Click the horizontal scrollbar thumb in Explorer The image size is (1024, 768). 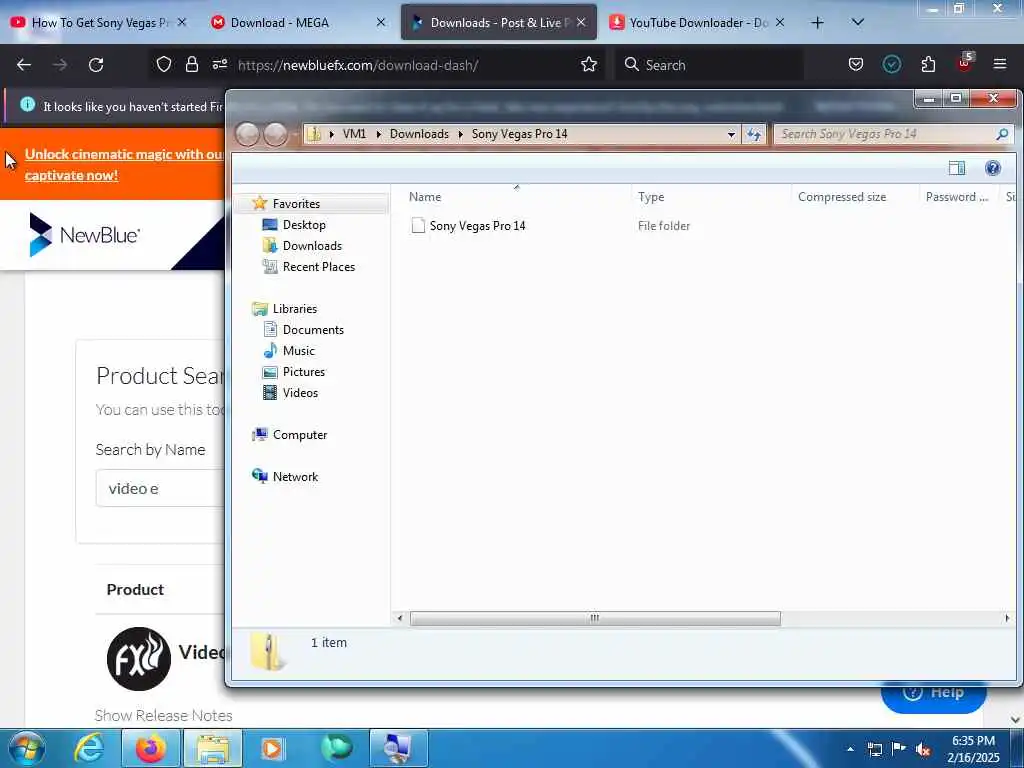pos(595,618)
